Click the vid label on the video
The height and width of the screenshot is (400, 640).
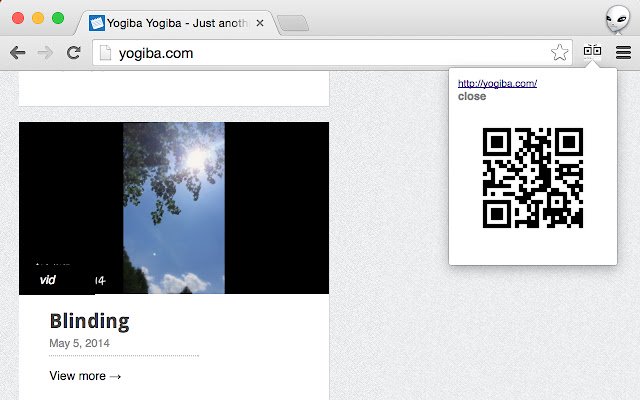pyautogui.click(x=47, y=280)
